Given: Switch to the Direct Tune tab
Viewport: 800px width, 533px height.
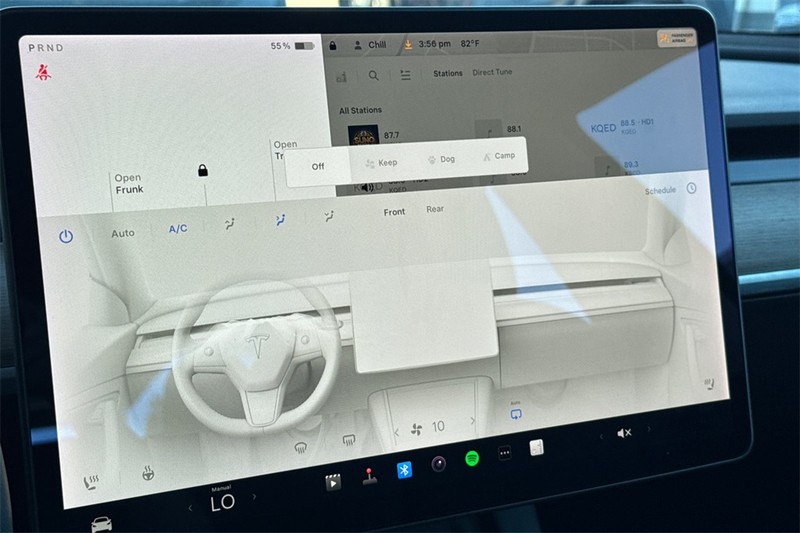Looking at the screenshot, I should click(x=492, y=72).
